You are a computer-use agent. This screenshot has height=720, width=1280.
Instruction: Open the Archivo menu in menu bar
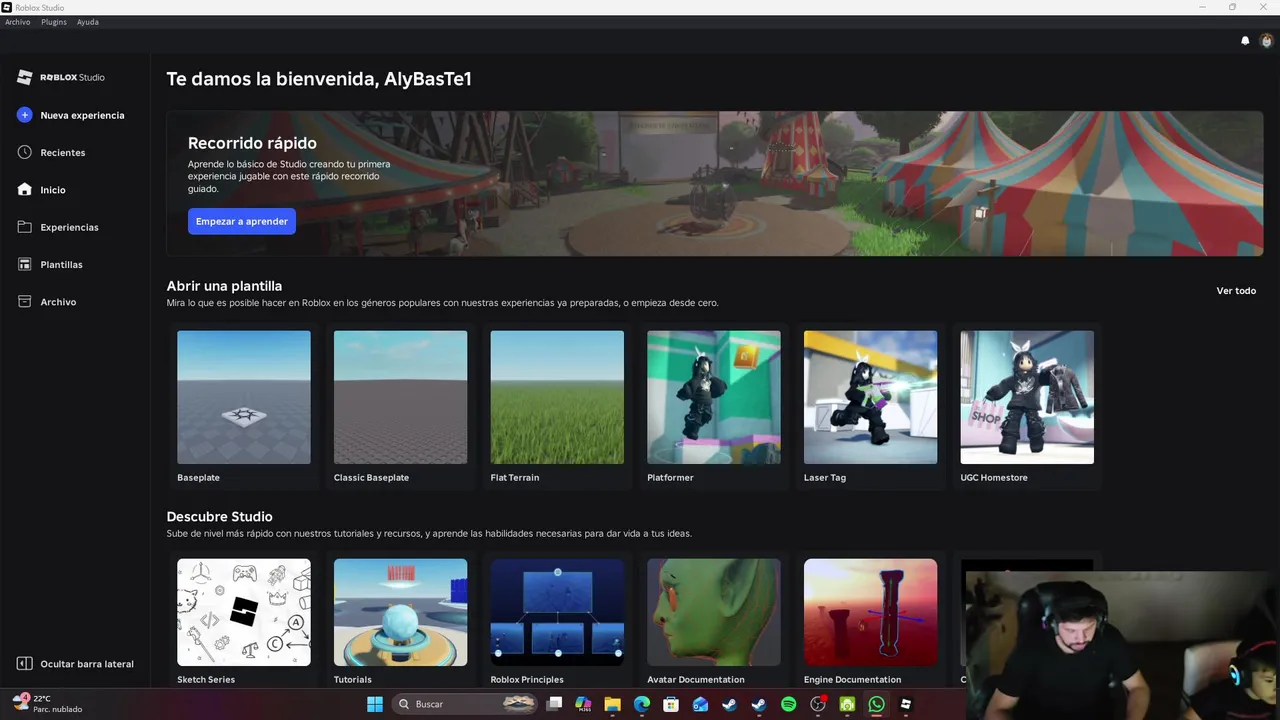point(17,22)
